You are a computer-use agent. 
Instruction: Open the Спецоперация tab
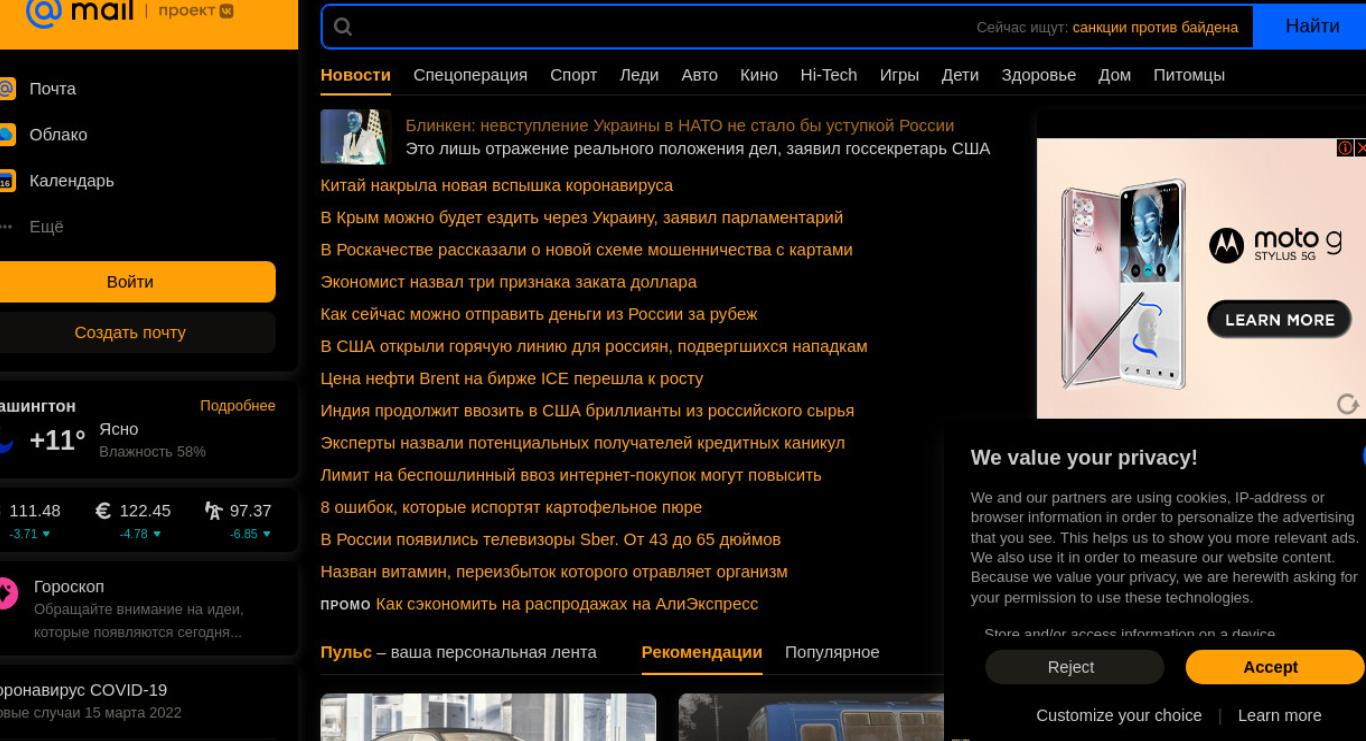coord(470,75)
